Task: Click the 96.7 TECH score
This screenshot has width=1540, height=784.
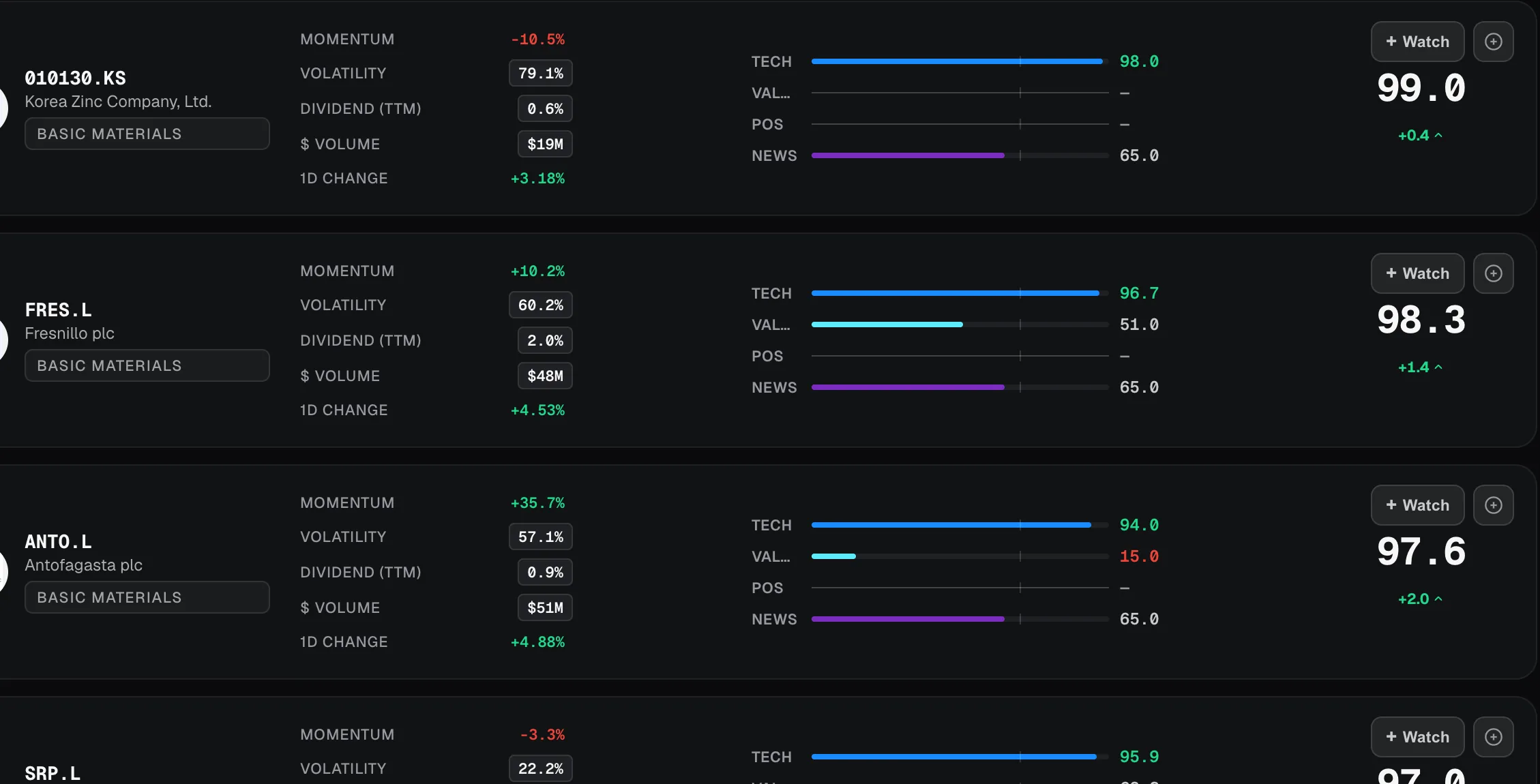Action: pyautogui.click(x=1139, y=293)
